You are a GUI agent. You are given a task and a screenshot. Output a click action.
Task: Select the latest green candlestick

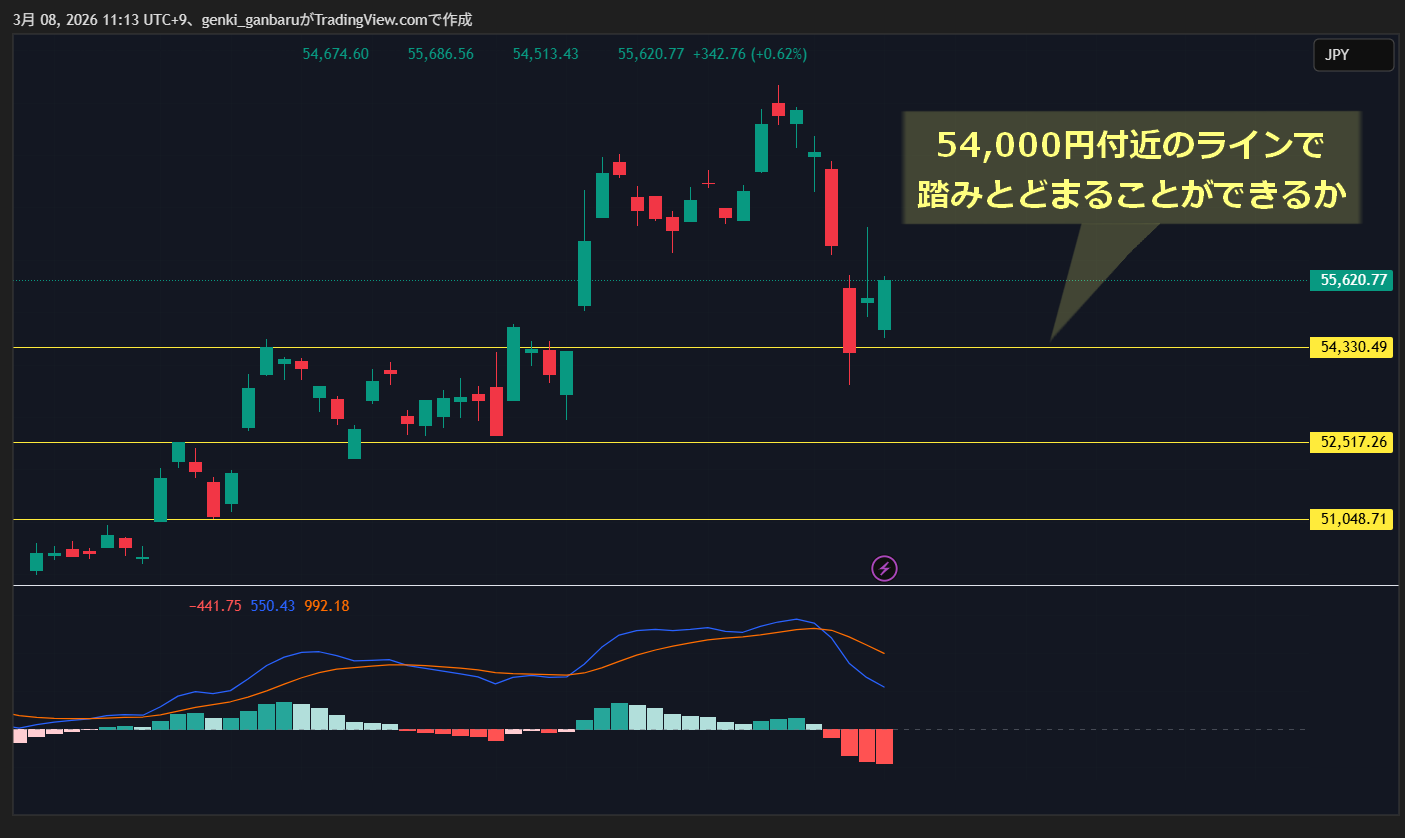pyautogui.click(x=884, y=305)
